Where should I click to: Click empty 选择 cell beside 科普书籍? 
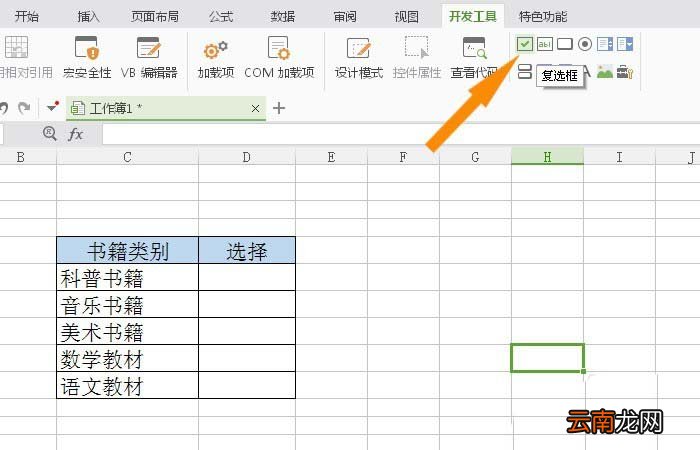click(x=247, y=277)
